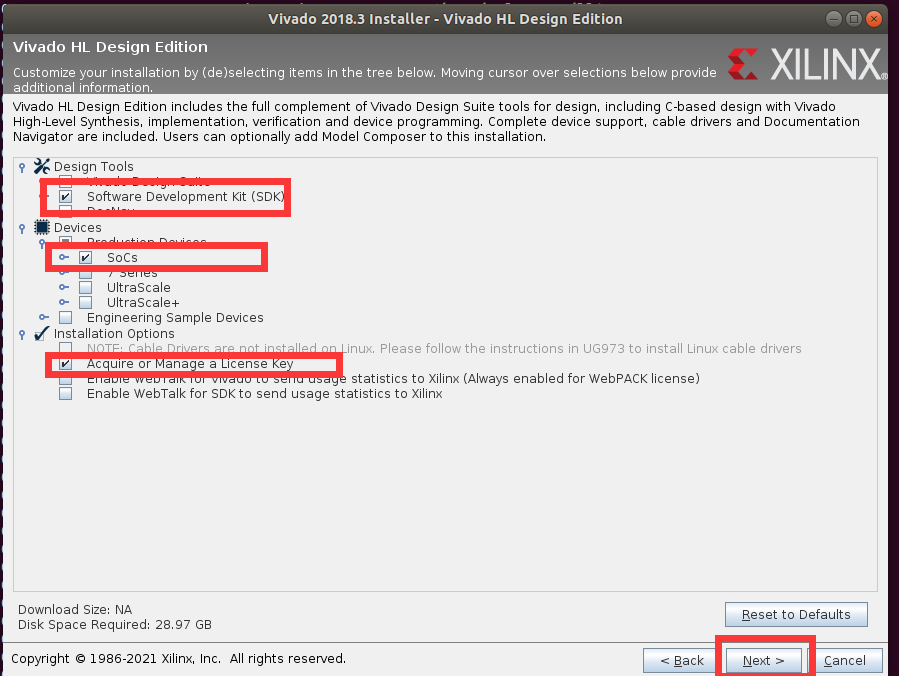Minimize the installer window
The width and height of the screenshot is (899, 676).
pyautogui.click(x=834, y=19)
